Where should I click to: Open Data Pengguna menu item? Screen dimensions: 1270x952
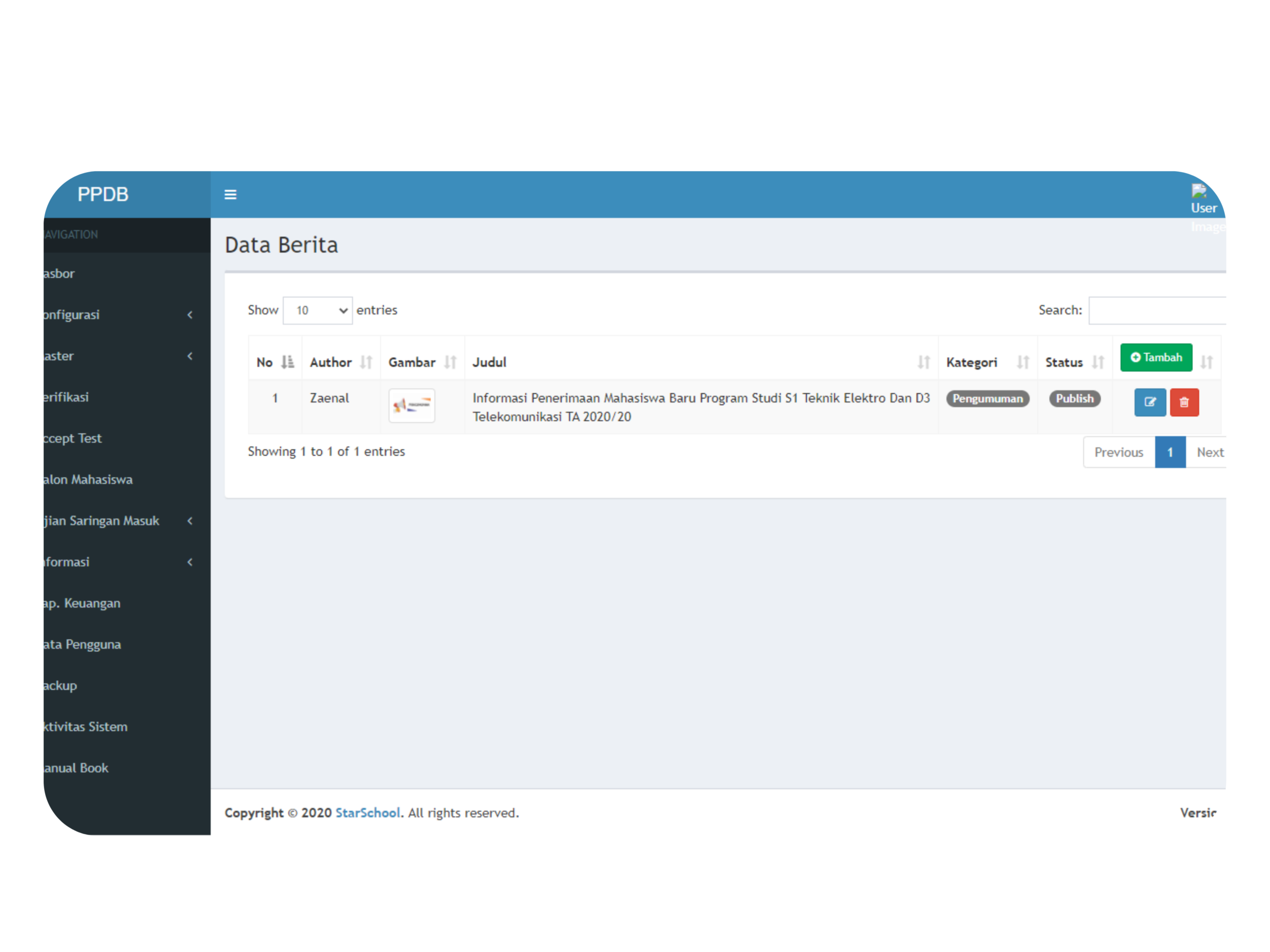pyautogui.click(x=82, y=645)
